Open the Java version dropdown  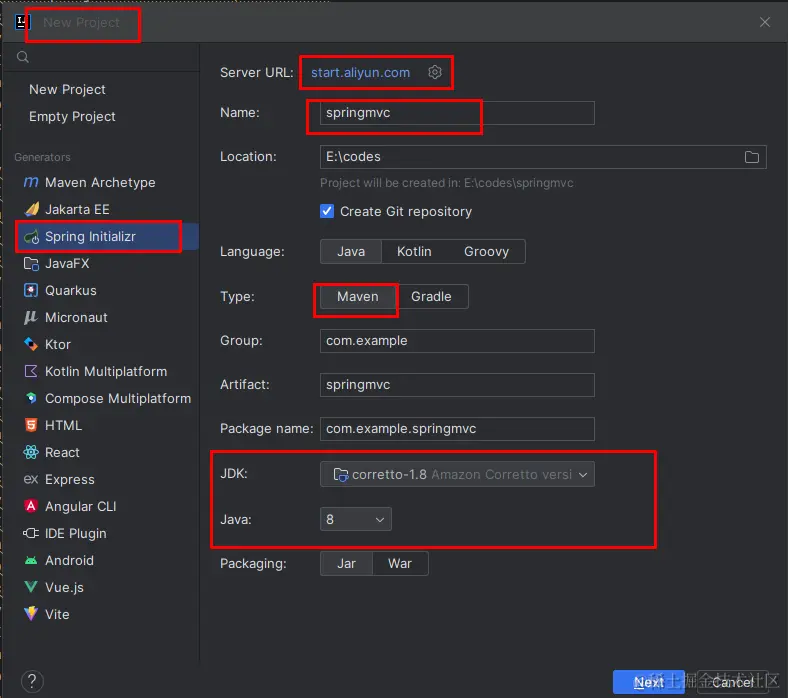tap(355, 519)
